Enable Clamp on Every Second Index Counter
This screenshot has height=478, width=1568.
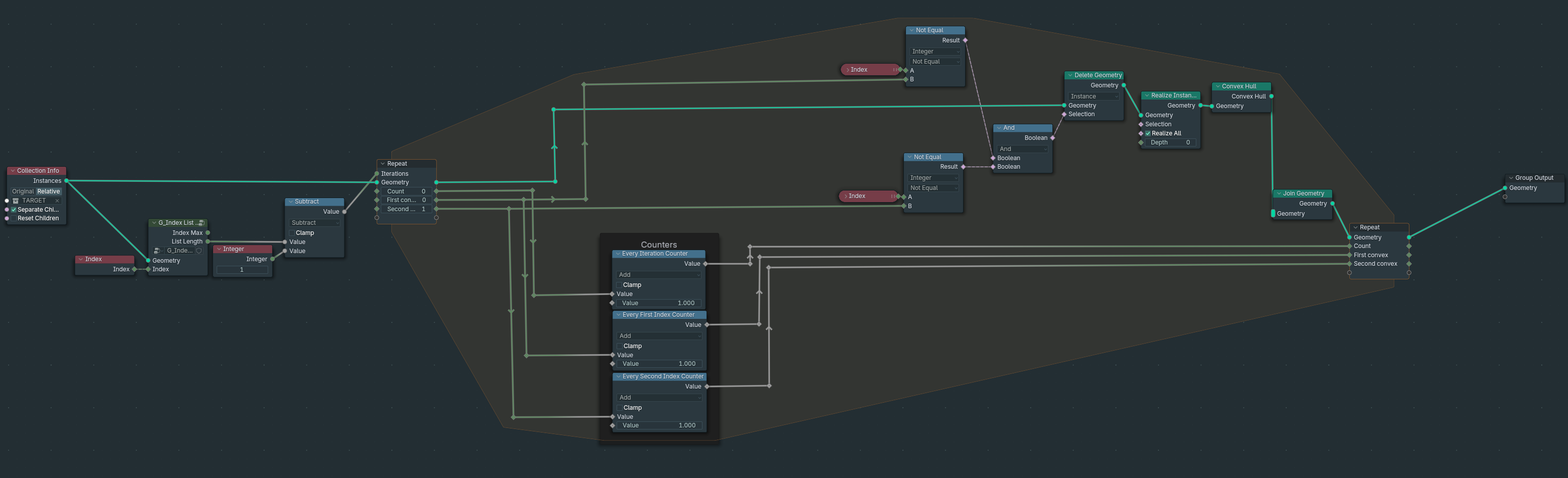click(620, 407)
